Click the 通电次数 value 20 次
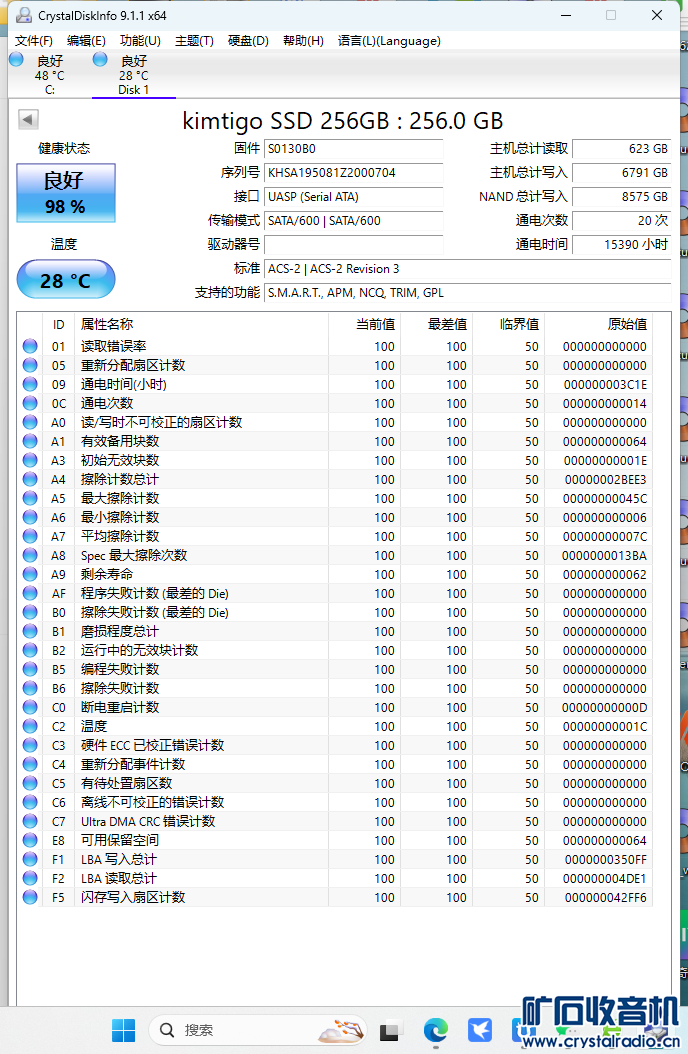688x1054 pixels. (621, 221)
